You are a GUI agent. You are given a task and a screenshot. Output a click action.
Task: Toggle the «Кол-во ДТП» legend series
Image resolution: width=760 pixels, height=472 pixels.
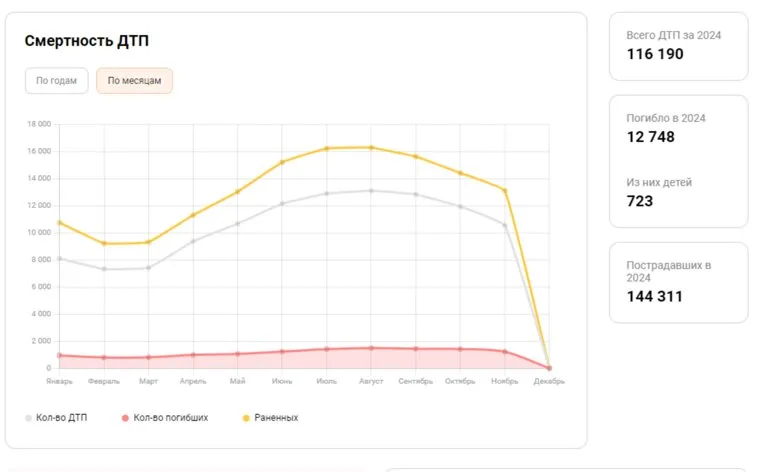[62, 417]
